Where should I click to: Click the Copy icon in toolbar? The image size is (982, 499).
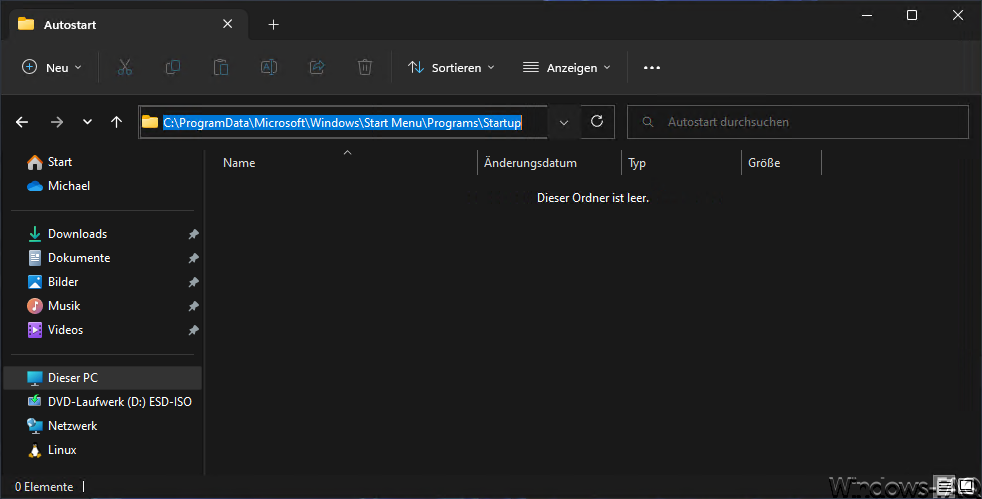tap(173, 68)
